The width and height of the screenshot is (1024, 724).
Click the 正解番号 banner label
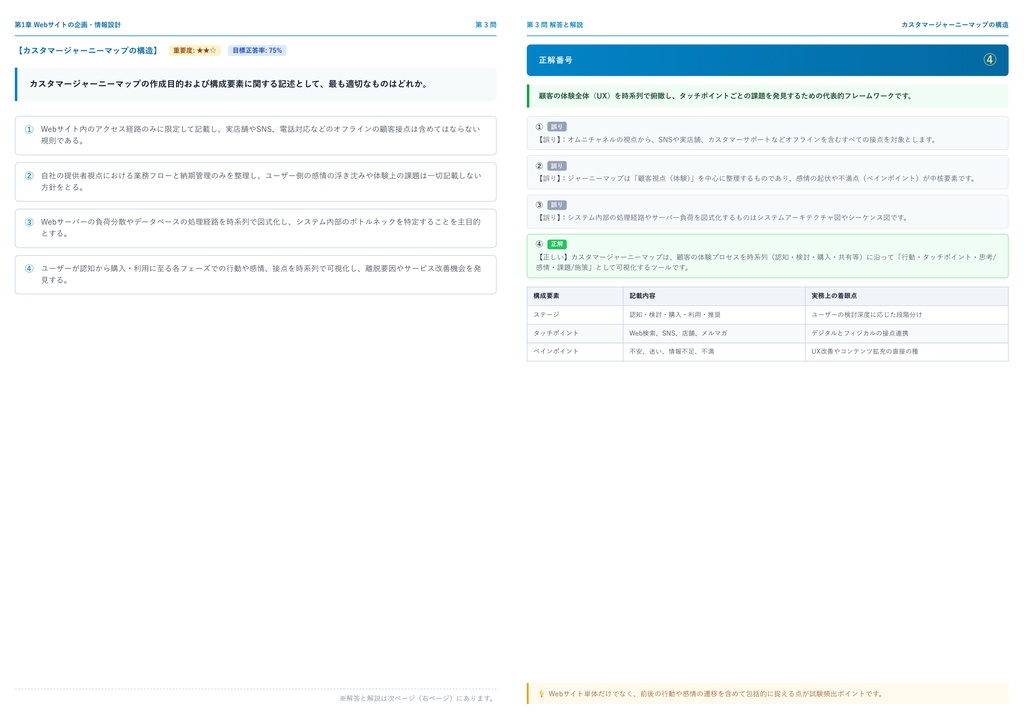point(555,60)
